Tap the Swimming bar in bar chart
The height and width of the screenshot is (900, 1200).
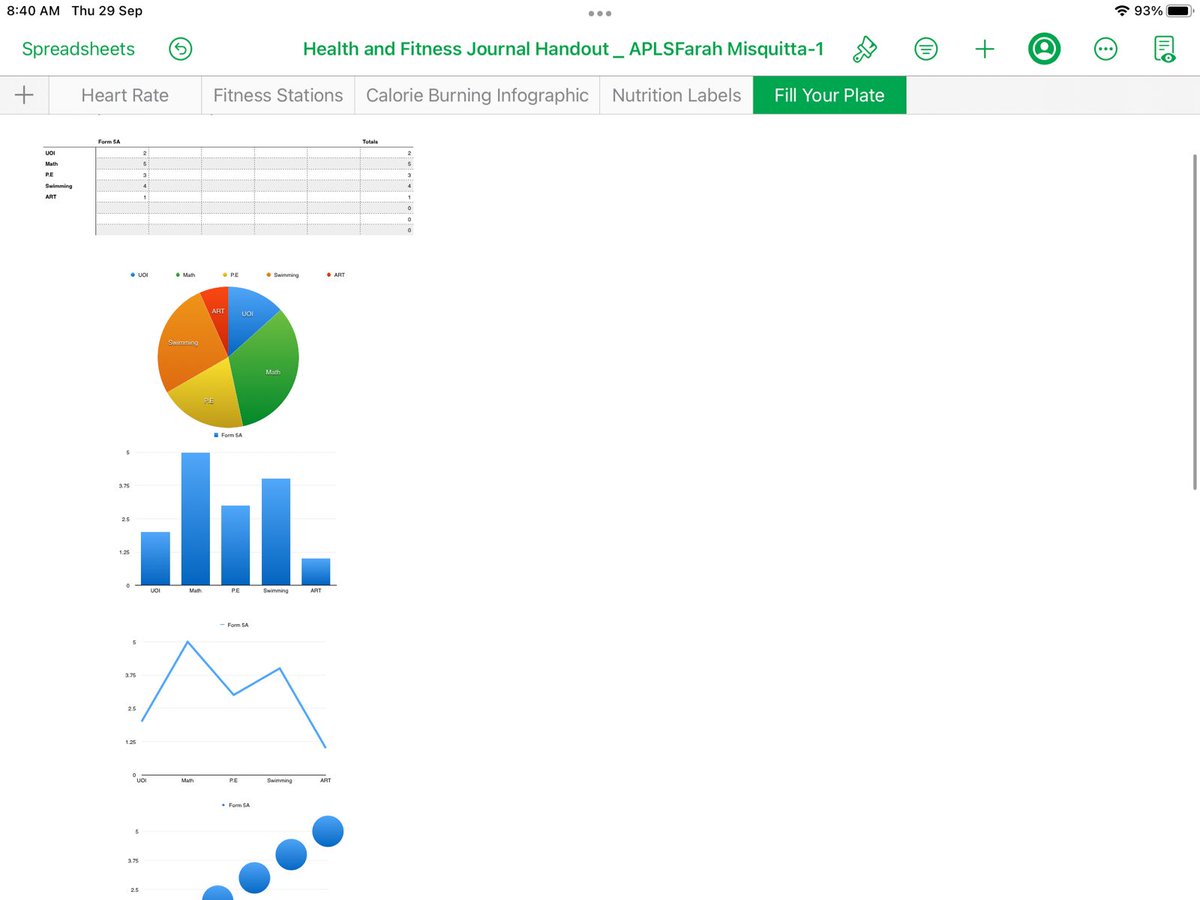[276, 532]
